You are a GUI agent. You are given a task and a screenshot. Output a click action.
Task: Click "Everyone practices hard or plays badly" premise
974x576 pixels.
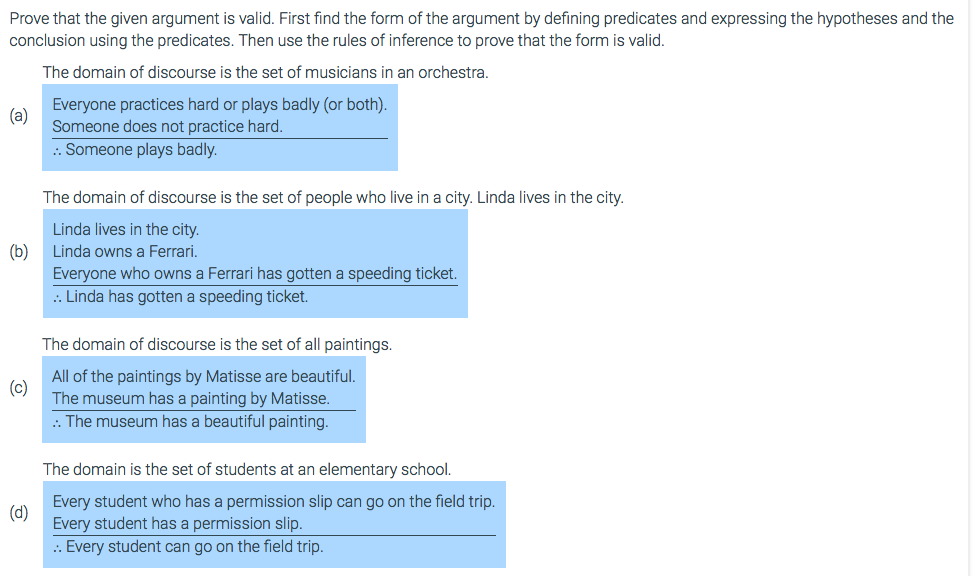click(x=219, y=104)
